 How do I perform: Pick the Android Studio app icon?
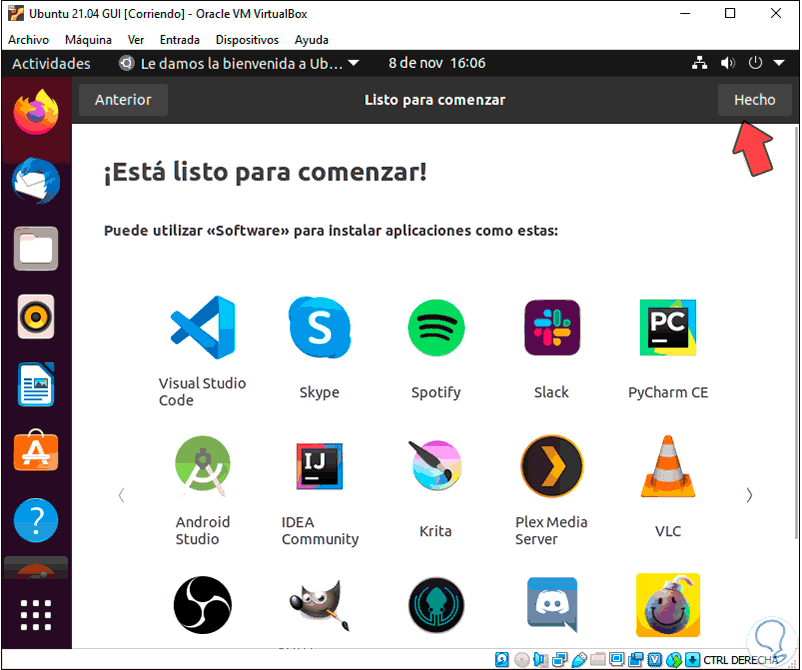pyautogui.click(x=203, y=466)
